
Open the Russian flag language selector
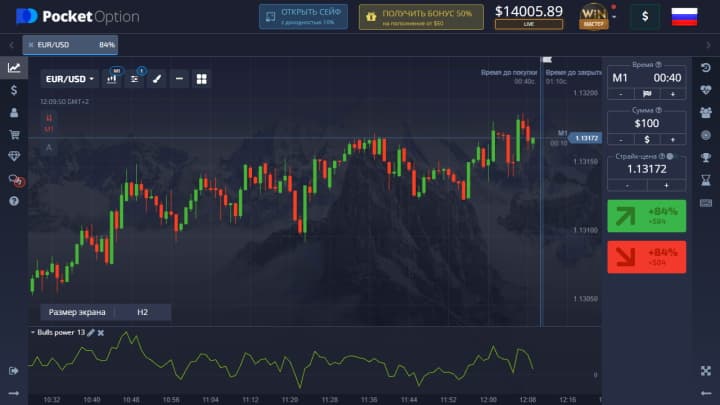coord(684,16)
